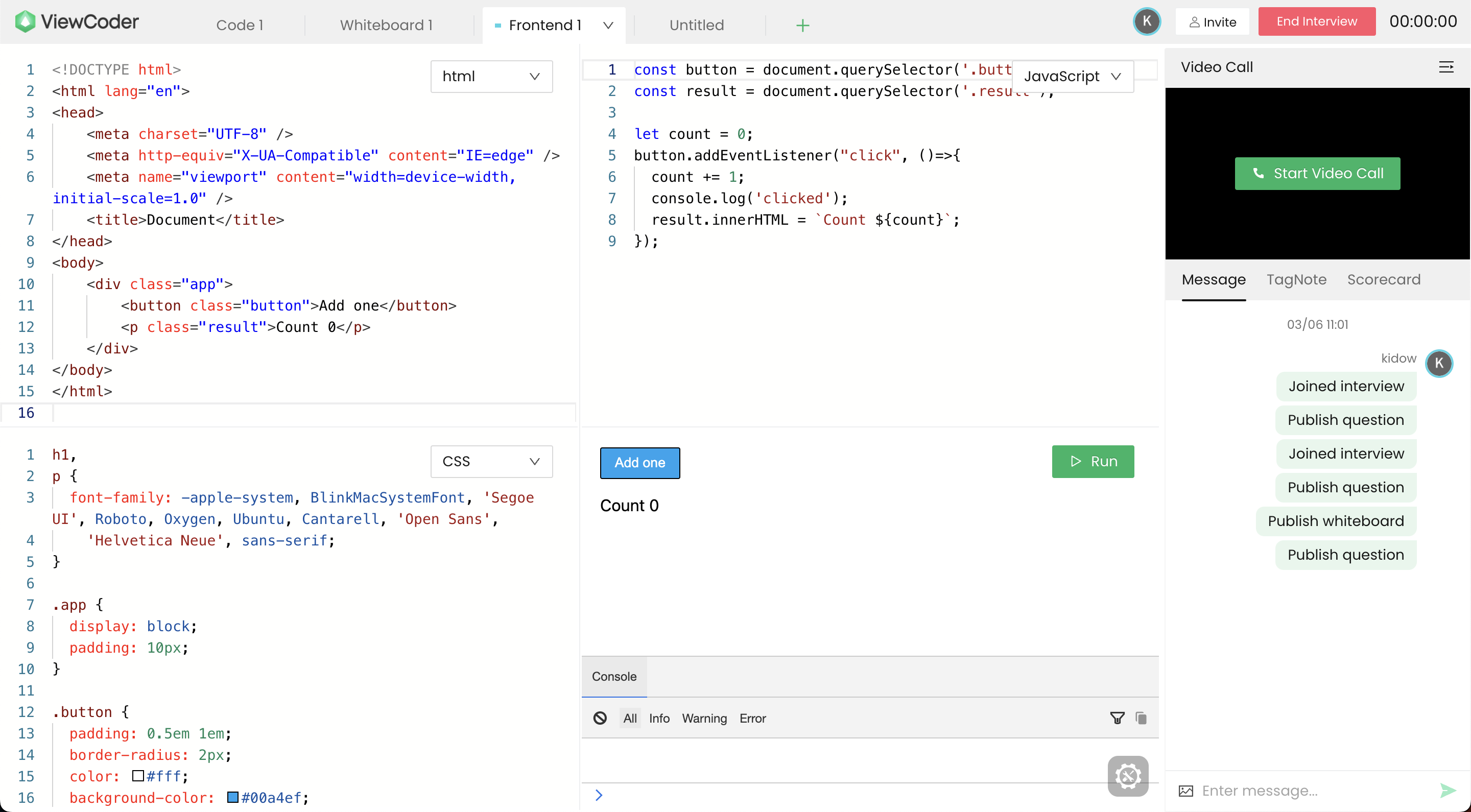Viewport: 1471px width, 812px height.
Task: Select the Message tab
Action: click(x=1214, y=280)
